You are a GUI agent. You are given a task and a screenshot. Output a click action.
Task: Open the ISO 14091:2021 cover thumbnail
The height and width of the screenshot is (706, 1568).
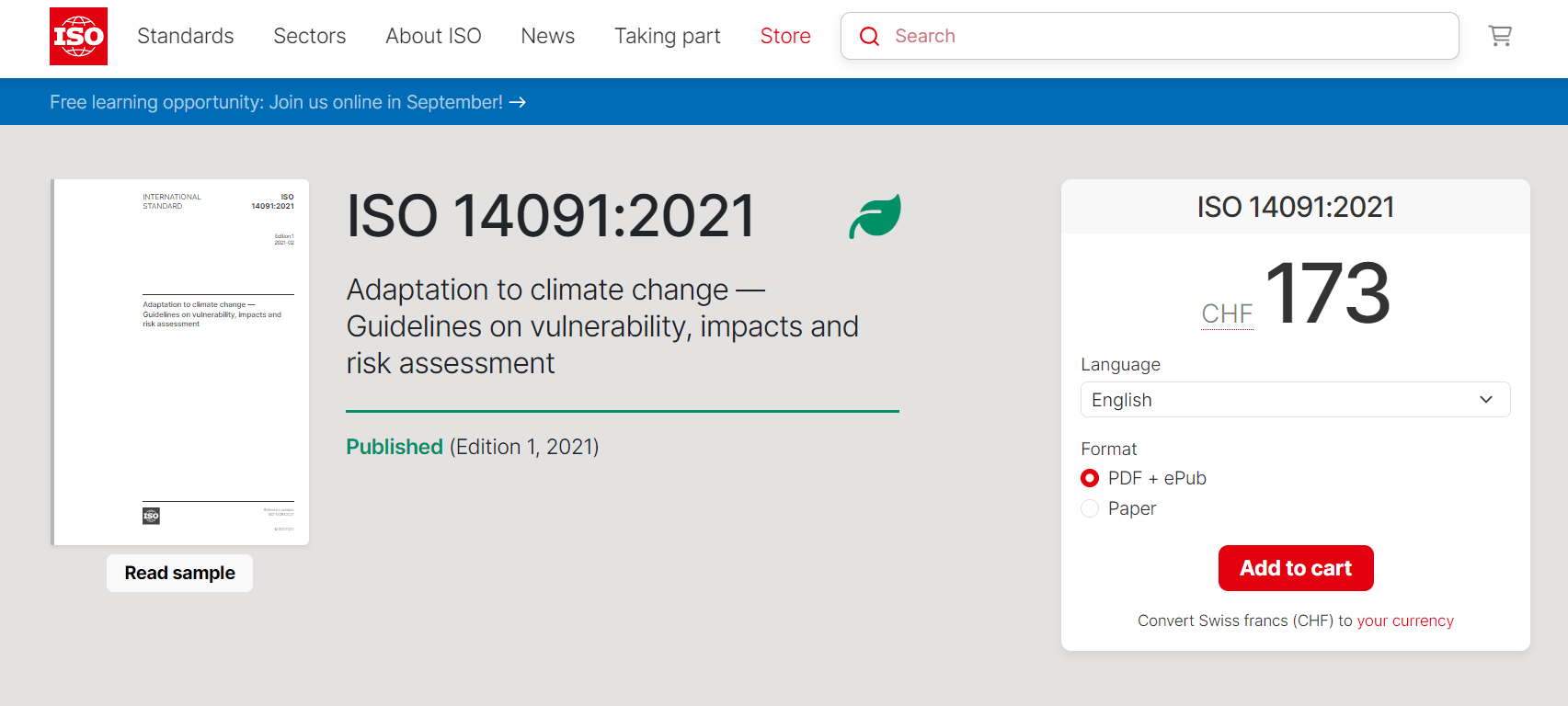180,362
